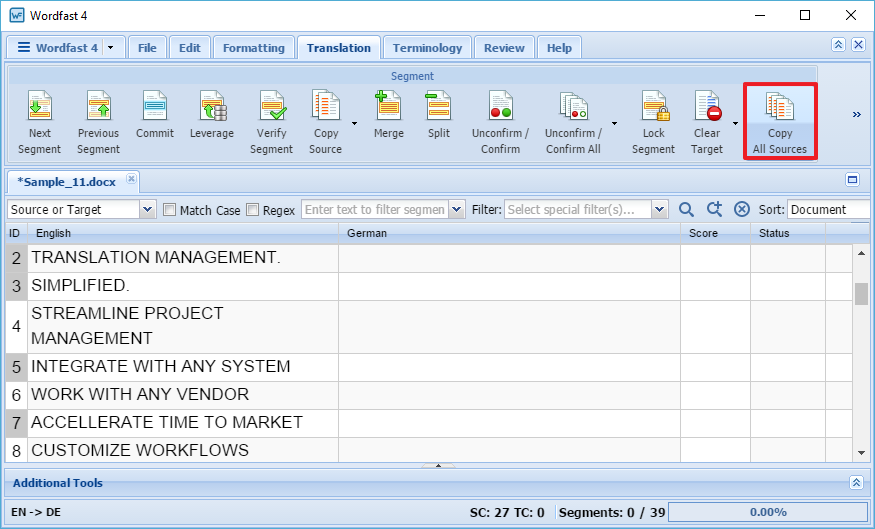Click the Status column header
The image size is (875, 529).
(x=788, y=233)
